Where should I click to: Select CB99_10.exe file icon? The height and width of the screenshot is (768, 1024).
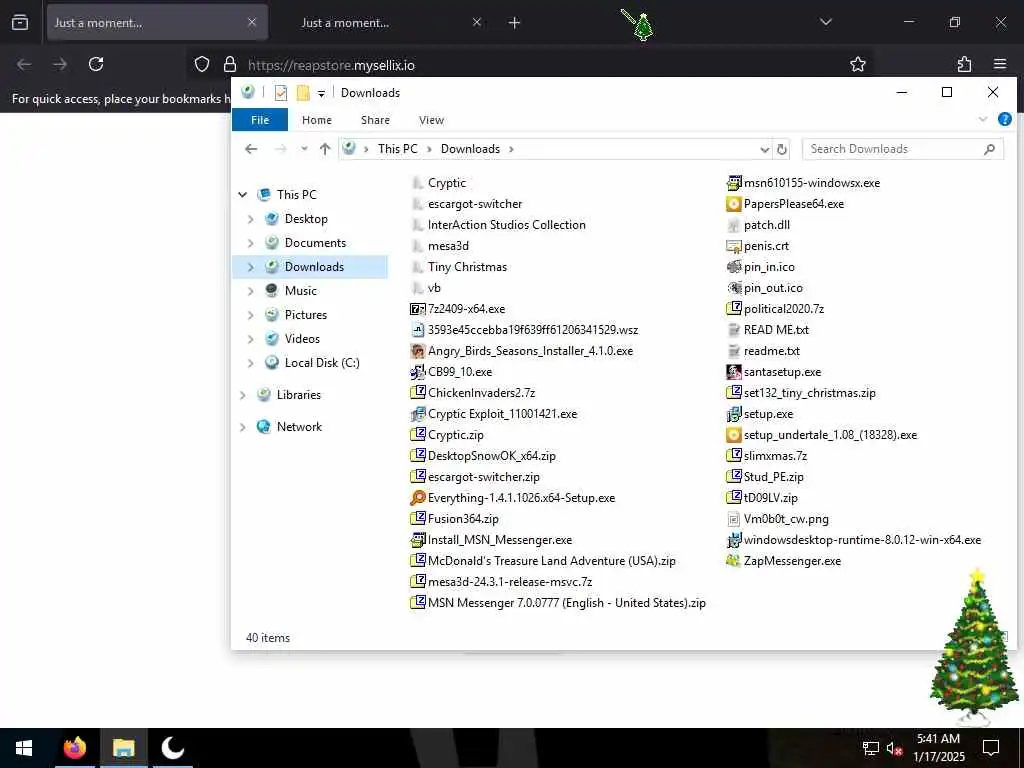coord(417,372)
